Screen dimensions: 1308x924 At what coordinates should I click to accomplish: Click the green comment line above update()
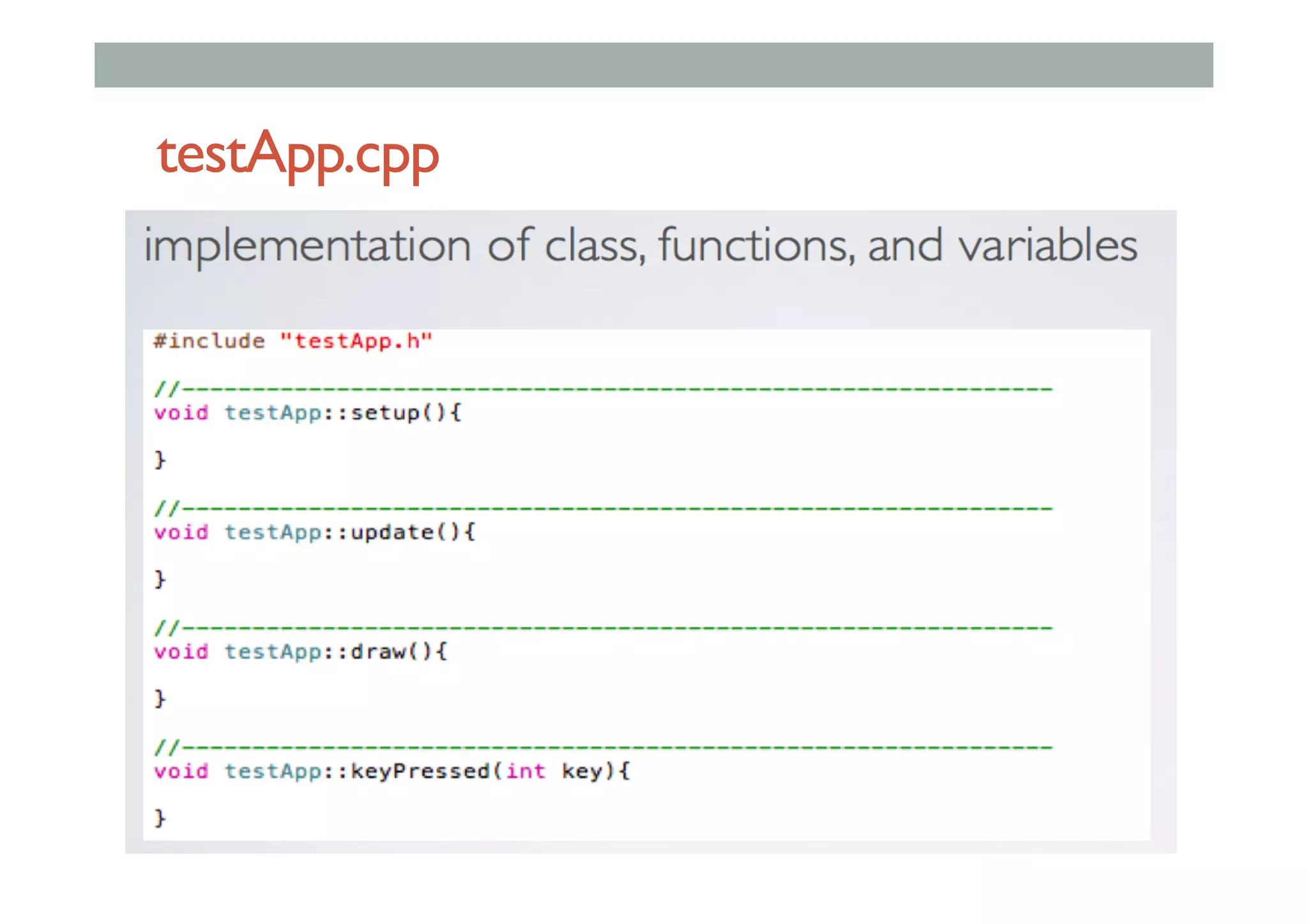(x=602, y=508)
